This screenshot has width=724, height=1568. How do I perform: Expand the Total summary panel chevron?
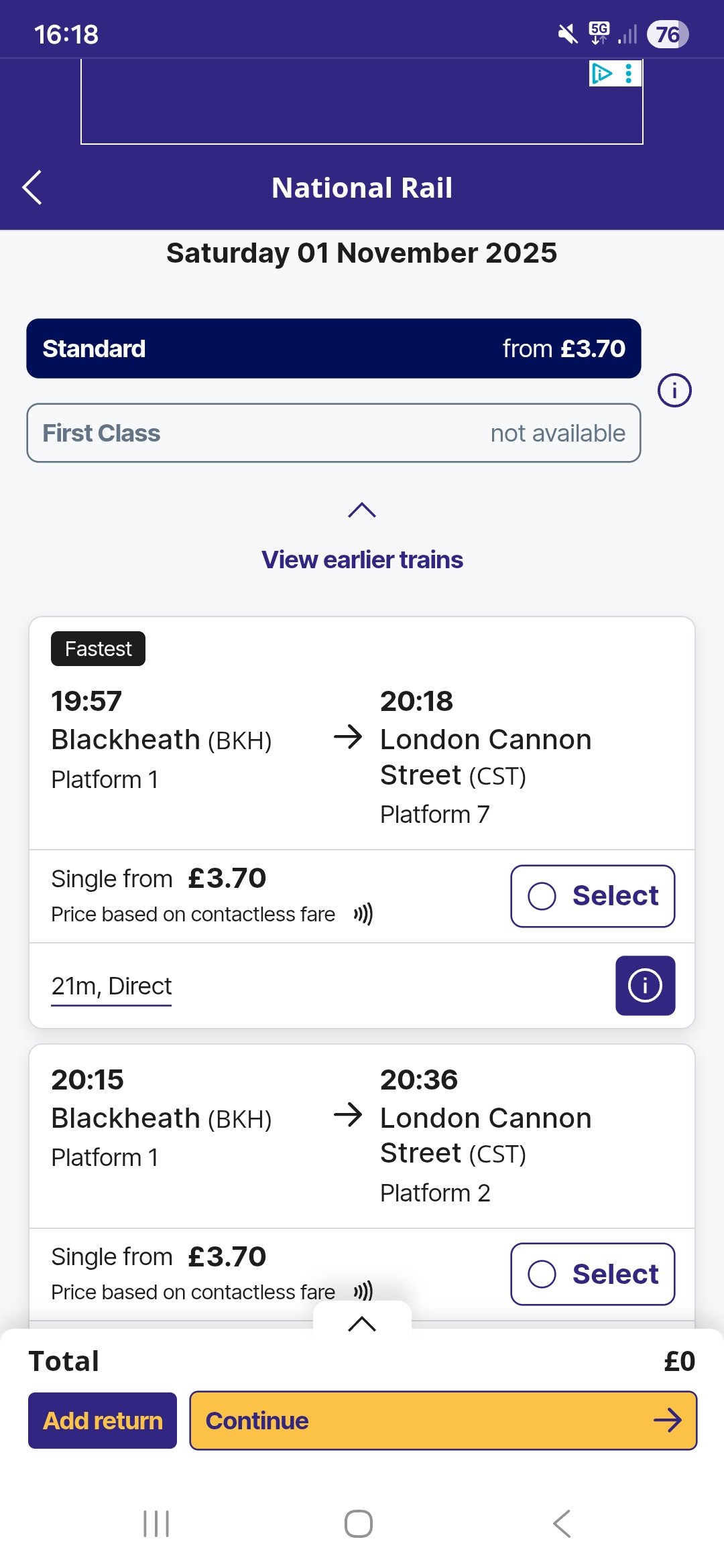(x=362, y=1323)
